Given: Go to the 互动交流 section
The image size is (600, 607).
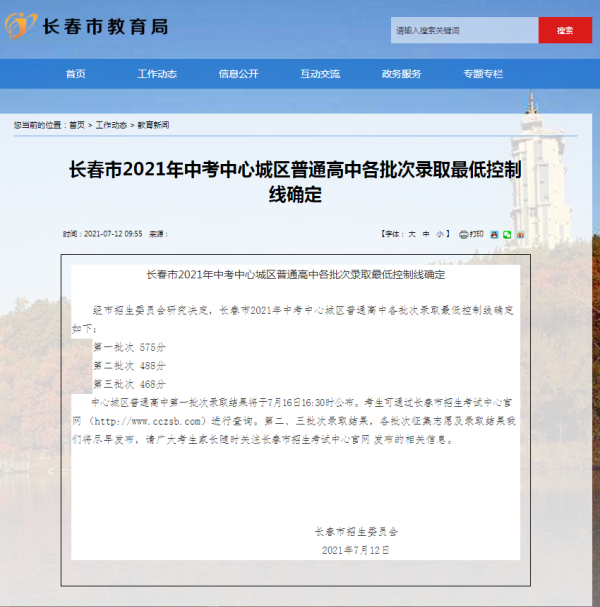Looking at the screenshot, I should (320, 74).
